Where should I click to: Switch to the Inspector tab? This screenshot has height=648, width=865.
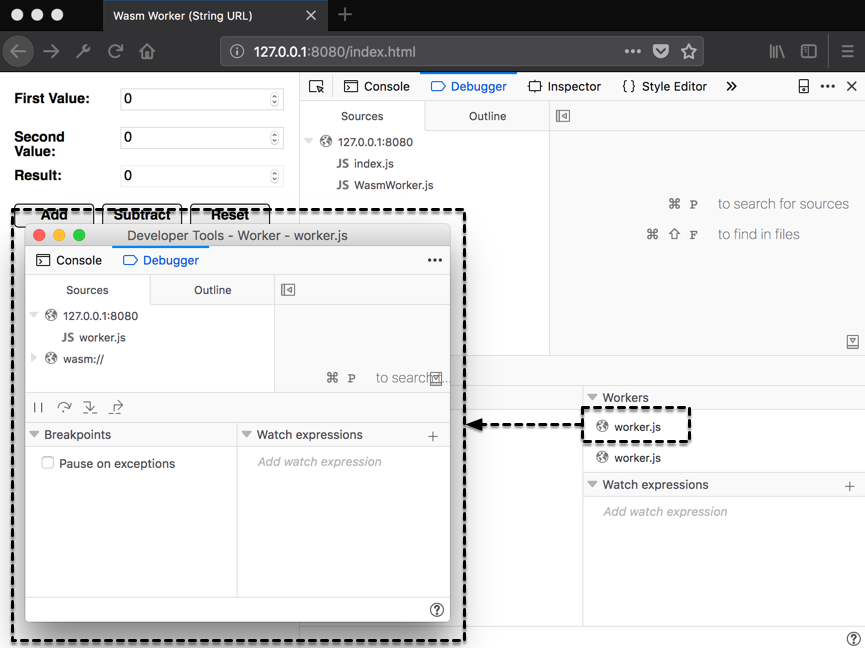(x=565, y=87)
